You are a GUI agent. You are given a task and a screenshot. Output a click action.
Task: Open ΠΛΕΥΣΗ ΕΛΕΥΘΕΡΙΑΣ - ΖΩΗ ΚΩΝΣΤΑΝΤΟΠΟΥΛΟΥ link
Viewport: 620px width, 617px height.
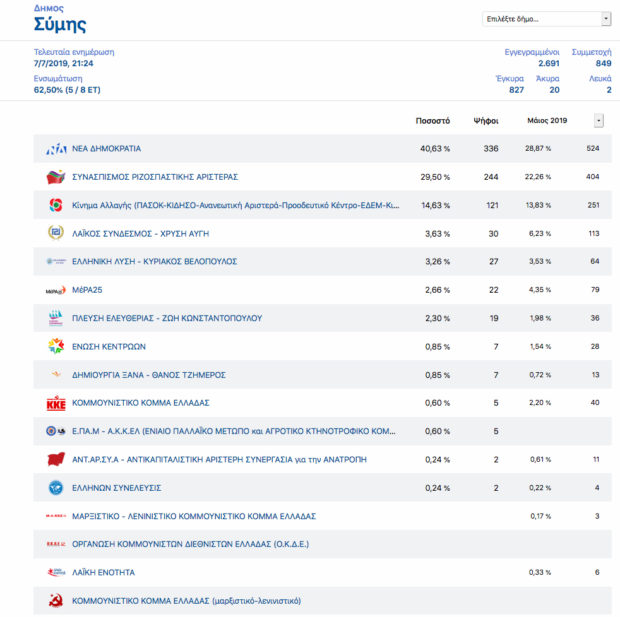(167, 318)
